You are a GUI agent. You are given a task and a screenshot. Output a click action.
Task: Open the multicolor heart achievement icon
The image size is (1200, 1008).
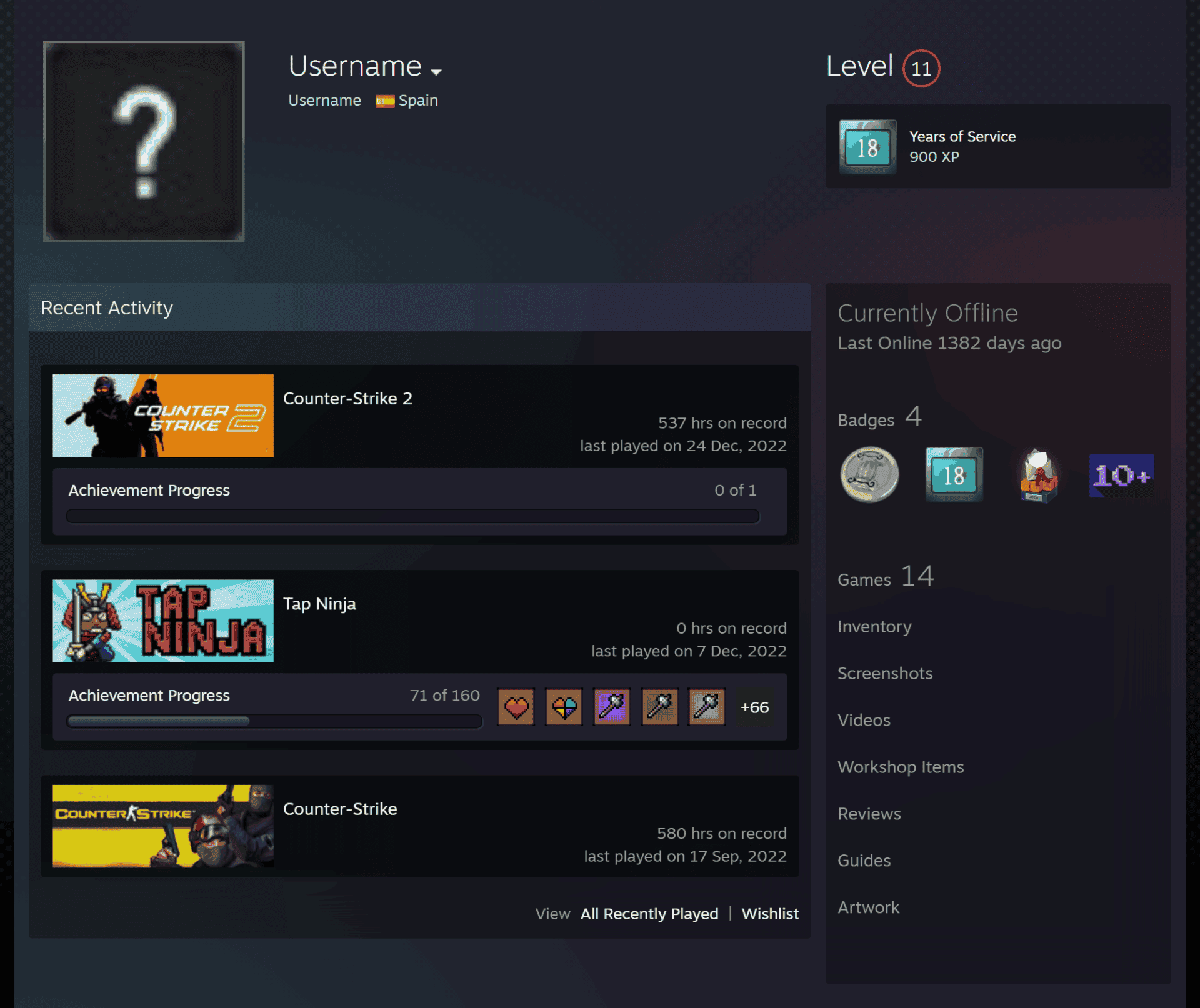point(564,707)
